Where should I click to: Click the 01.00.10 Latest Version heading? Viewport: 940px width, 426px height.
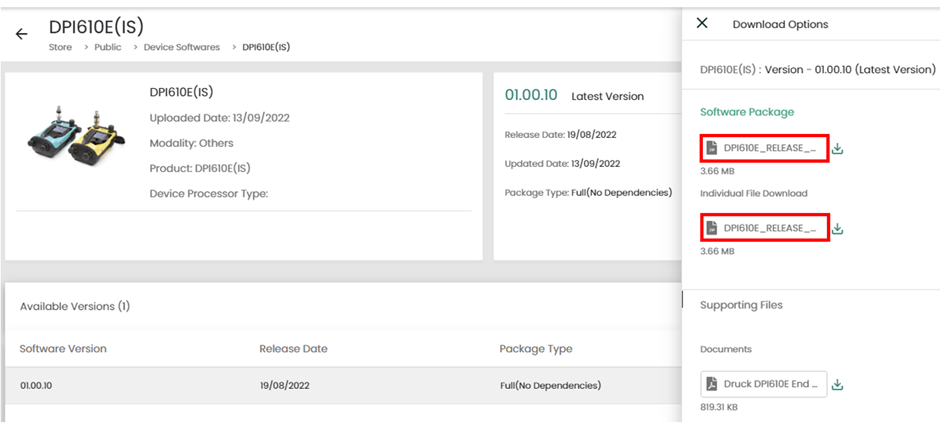(x=574, y=95)
